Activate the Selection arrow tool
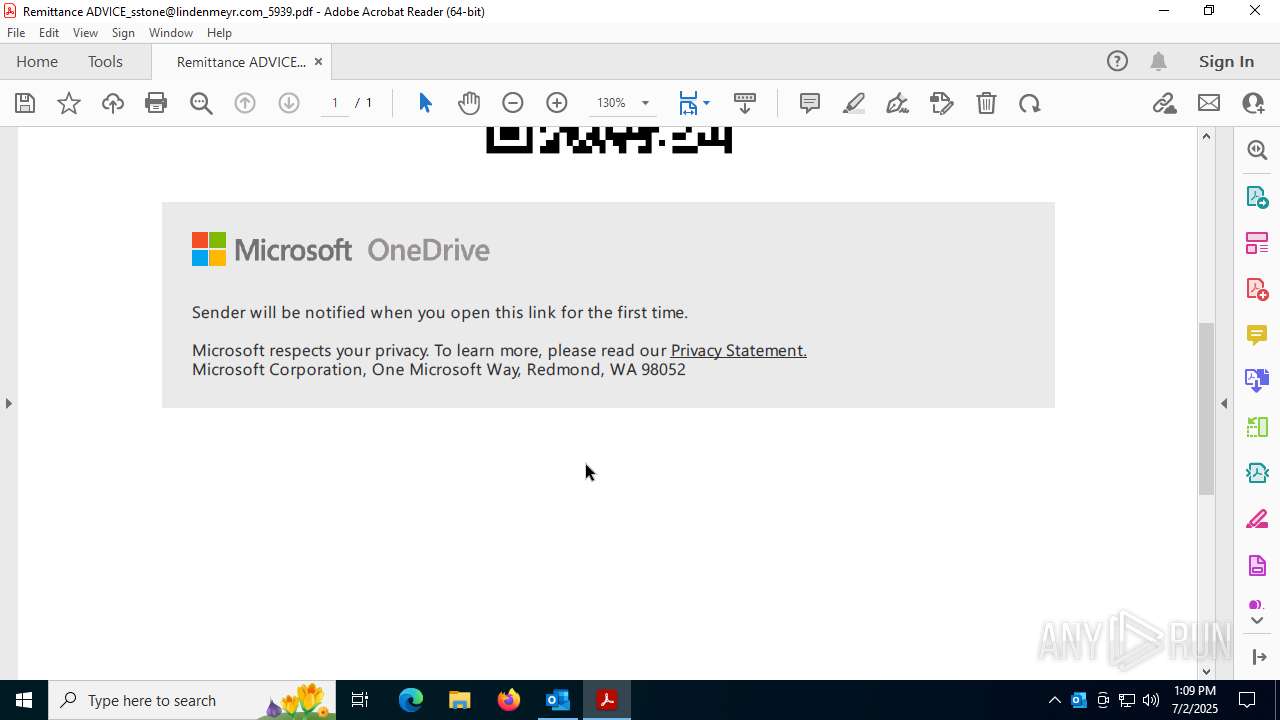This screenshot has width=1280, height=720. click(x=425, y=103)
